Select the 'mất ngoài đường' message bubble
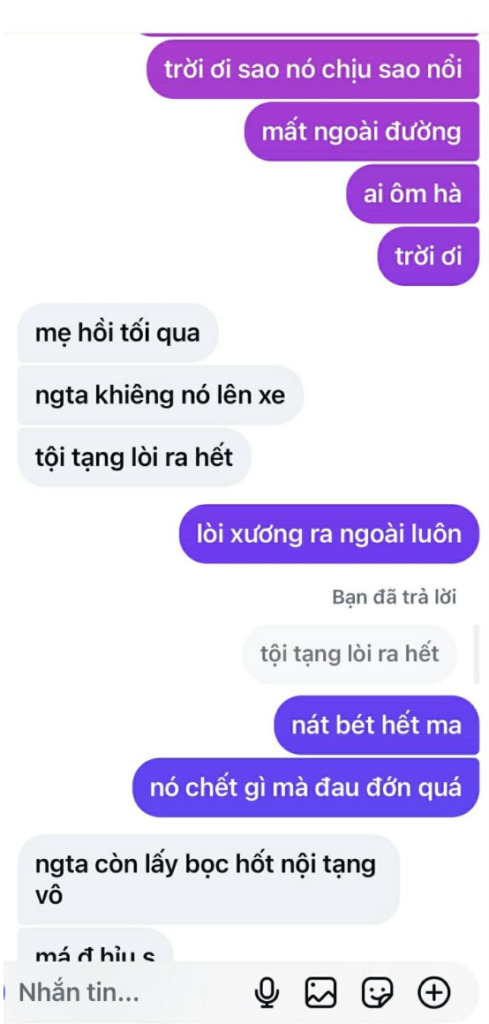This screenshot has width=489, height=1024. [362, 131]
